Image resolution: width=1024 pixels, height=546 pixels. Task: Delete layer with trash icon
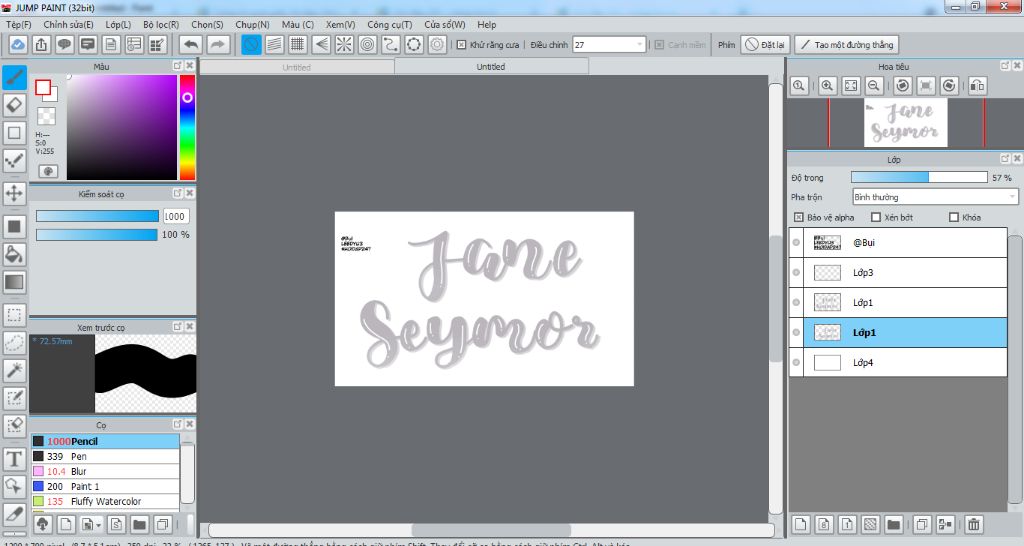pyautogui.click(x=974, y=524)
